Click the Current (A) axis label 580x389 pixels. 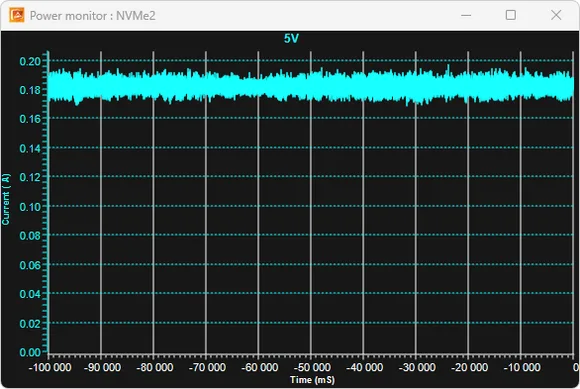click(6, 199)
